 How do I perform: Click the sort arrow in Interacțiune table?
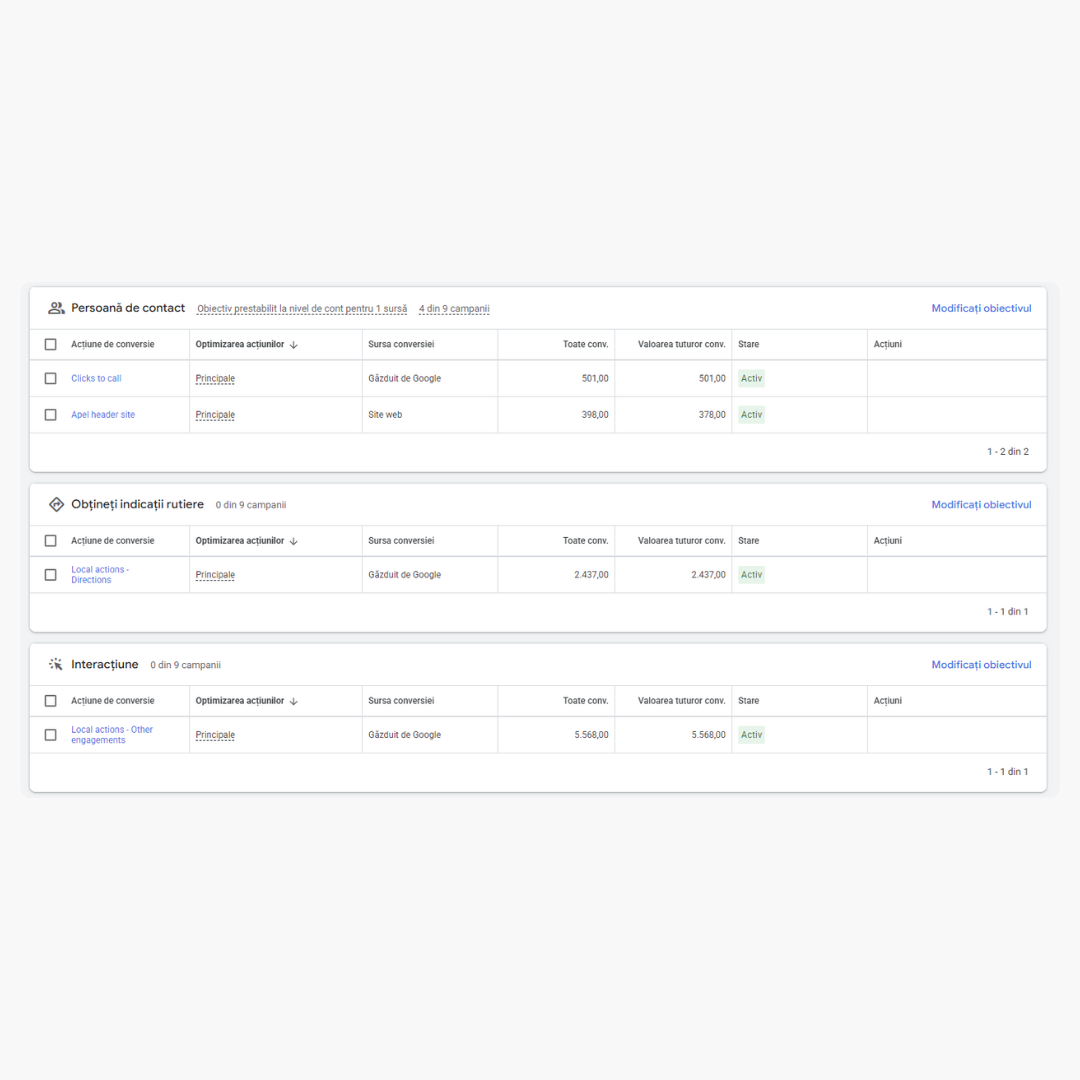pos(294,701)
